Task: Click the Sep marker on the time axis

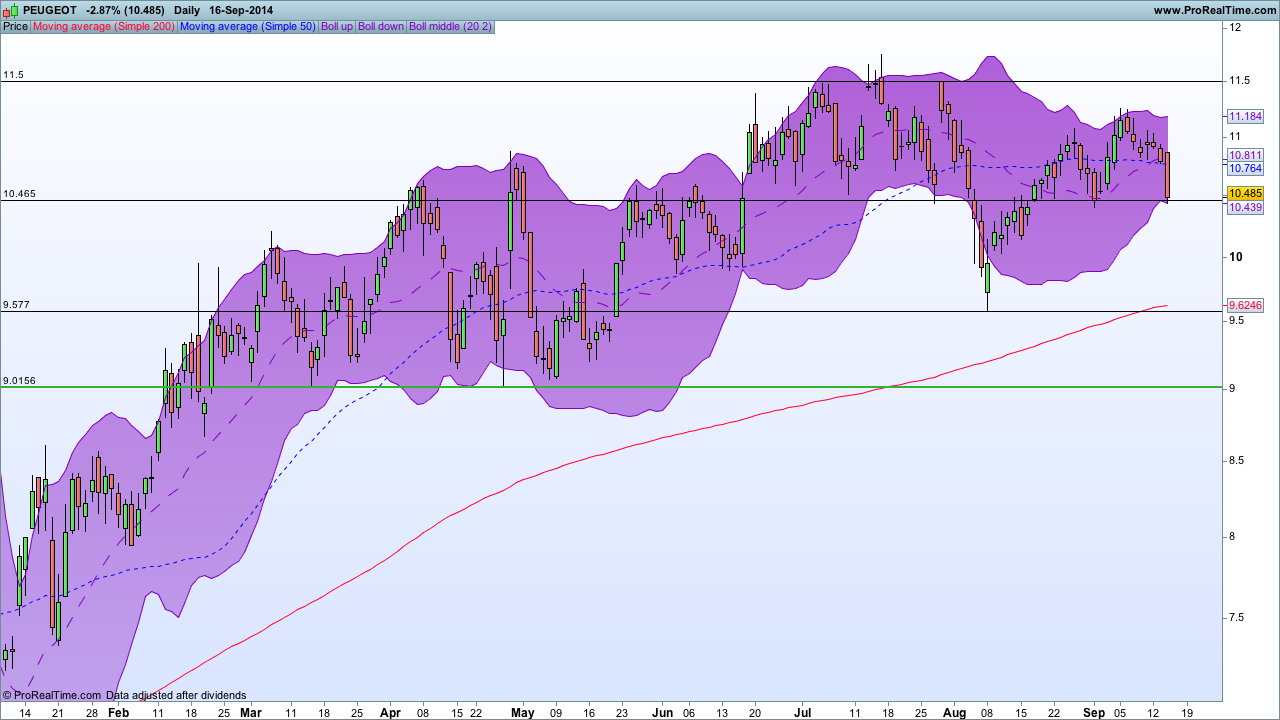Action: (1095, 713)
